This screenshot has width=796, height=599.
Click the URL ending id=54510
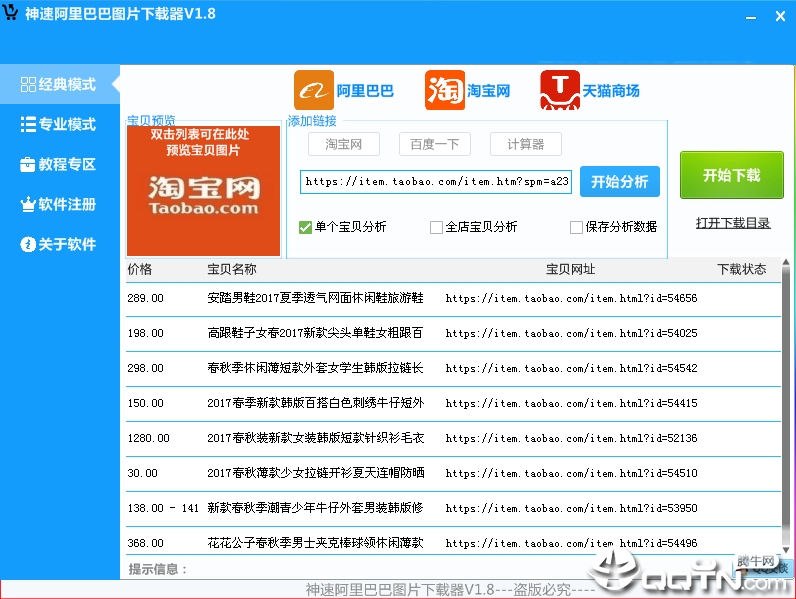(x=572, y=473)
